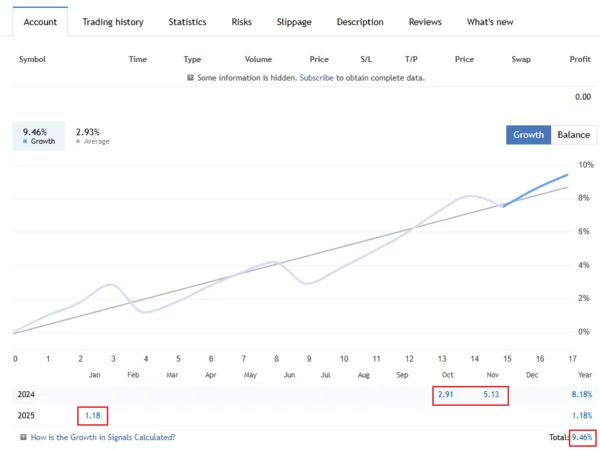
Task: Select the Slippage tab
Action: click(294, 22)
